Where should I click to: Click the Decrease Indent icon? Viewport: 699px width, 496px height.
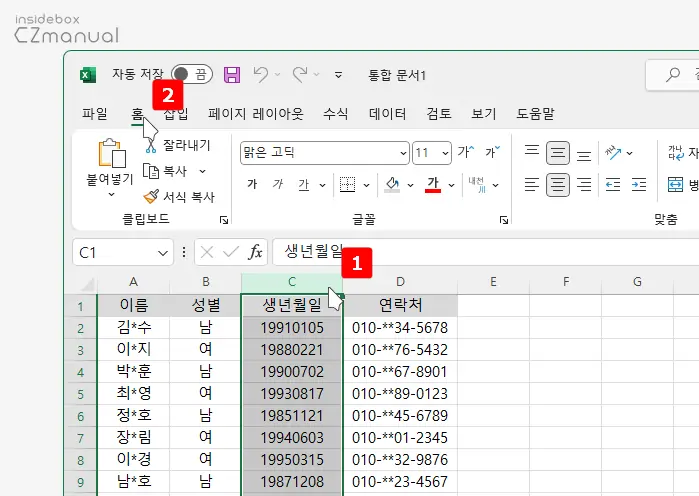point(613,184)
